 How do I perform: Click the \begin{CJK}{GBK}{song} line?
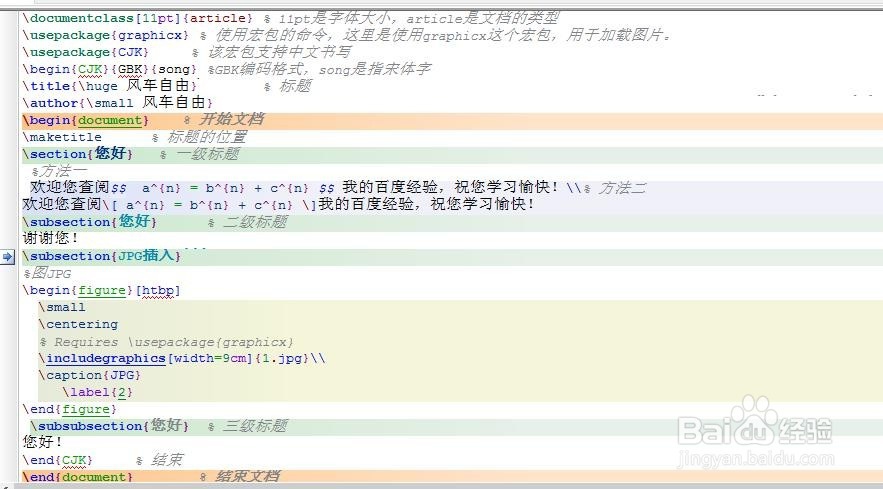(x=110, y=69)
